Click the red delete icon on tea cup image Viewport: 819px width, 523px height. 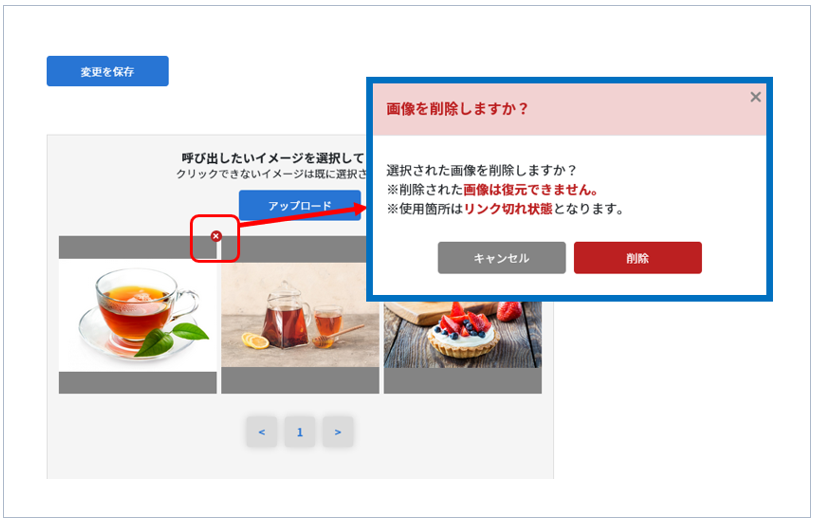point(216,236)
